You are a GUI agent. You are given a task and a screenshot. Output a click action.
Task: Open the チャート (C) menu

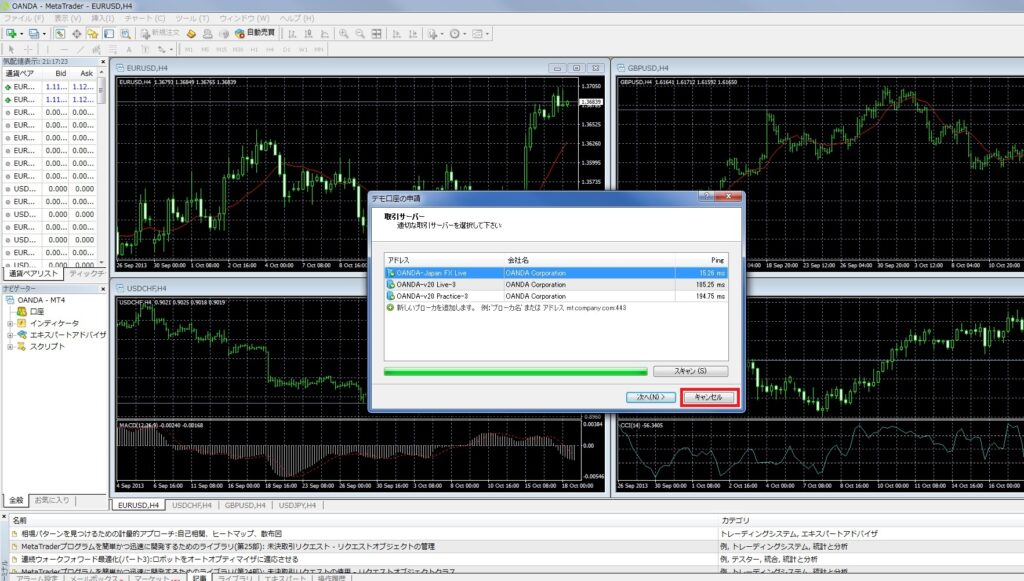click(144, 18)
